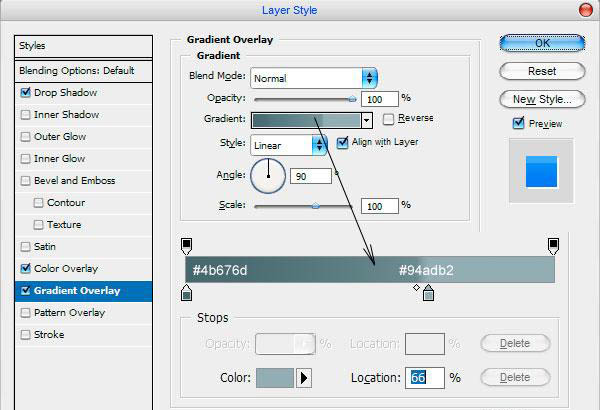Toggle the Preview checkbox
The width and height of the screenshot is (600, 410).
(518, 123)
